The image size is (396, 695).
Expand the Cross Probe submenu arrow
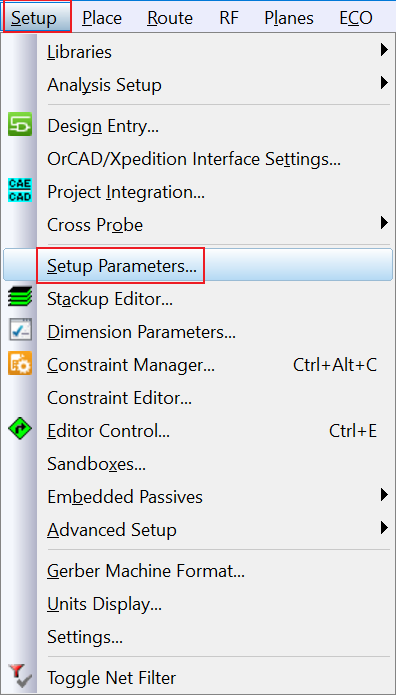click(384, 223)
